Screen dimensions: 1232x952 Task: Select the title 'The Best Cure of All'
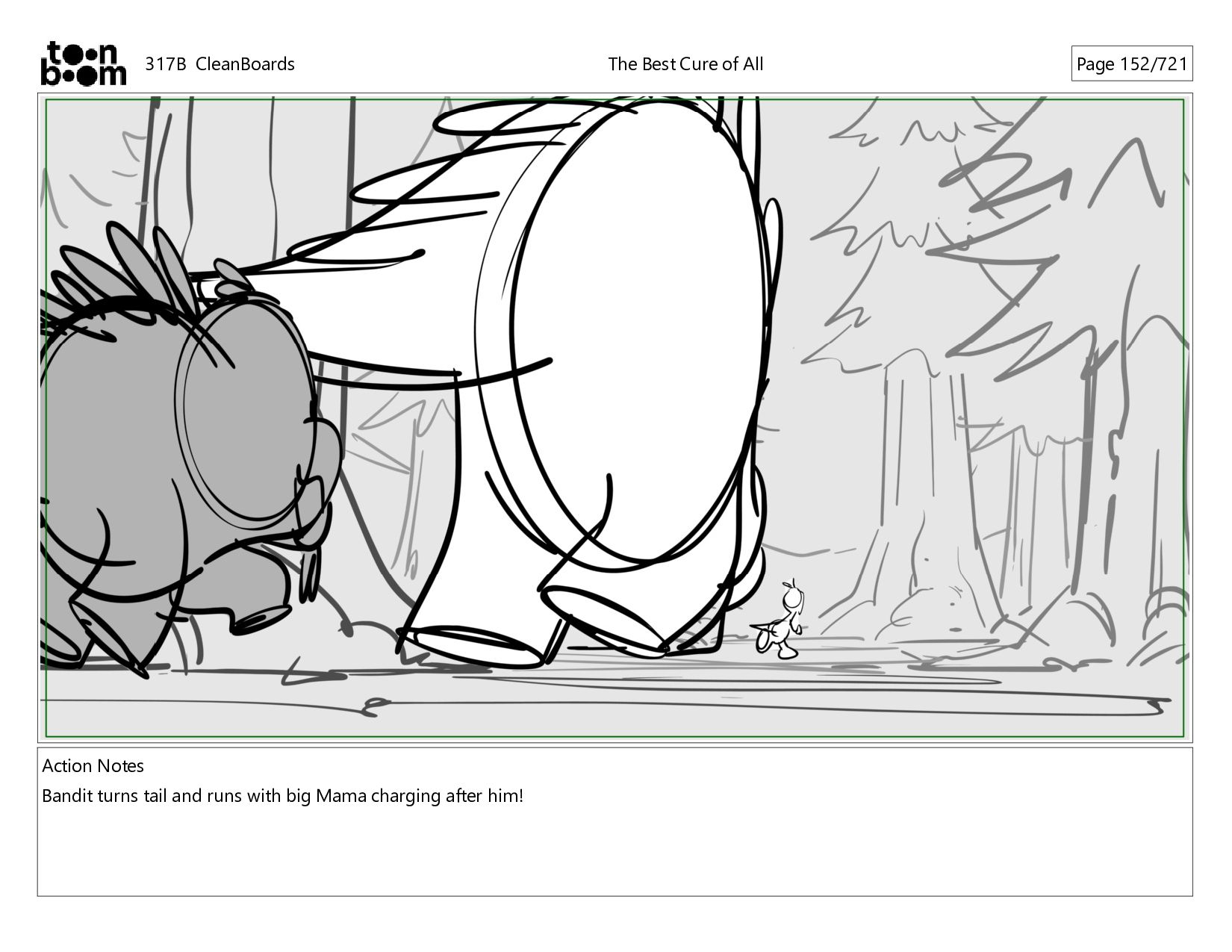pos(685,64)
